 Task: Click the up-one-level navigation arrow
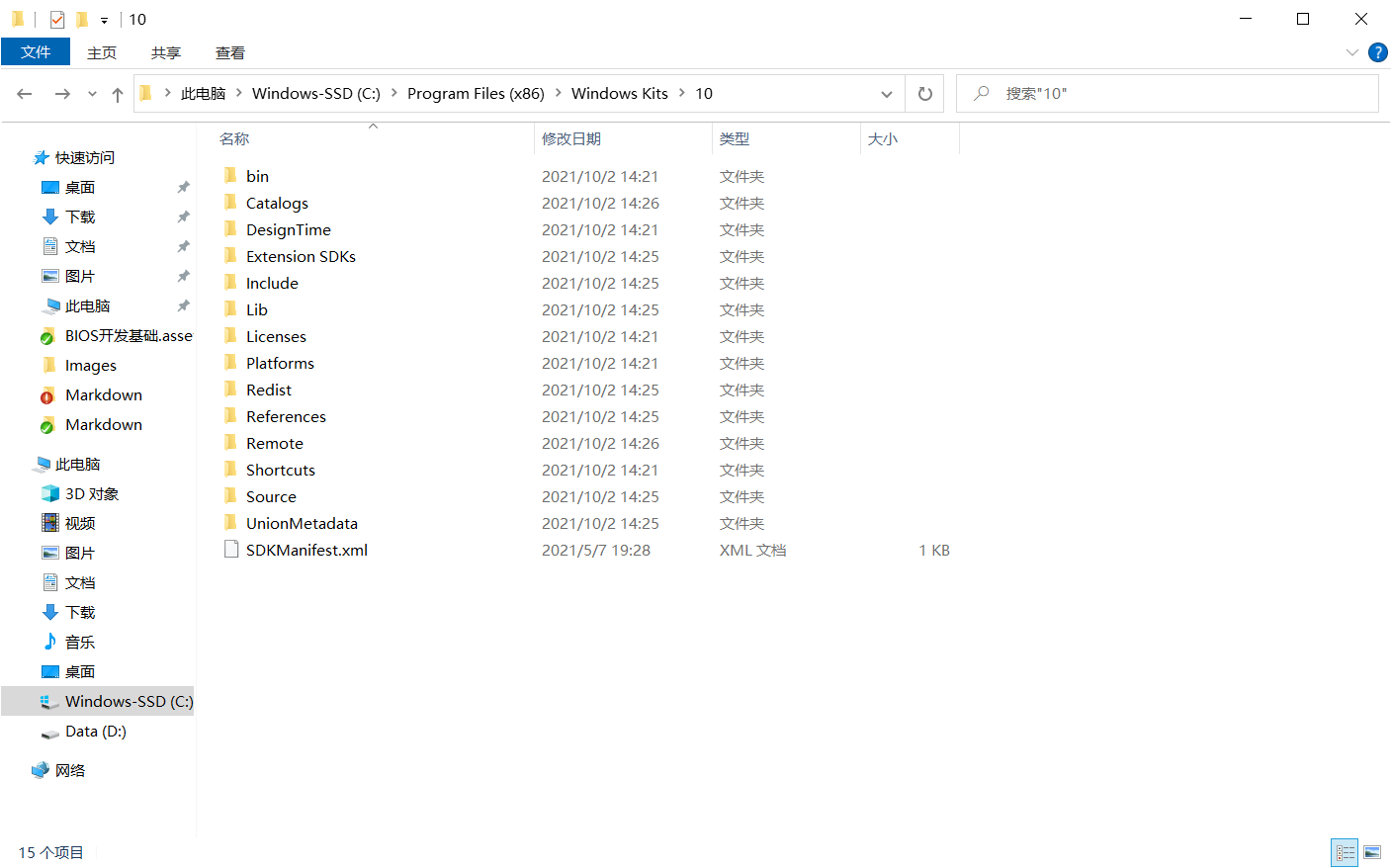[117, 93]
